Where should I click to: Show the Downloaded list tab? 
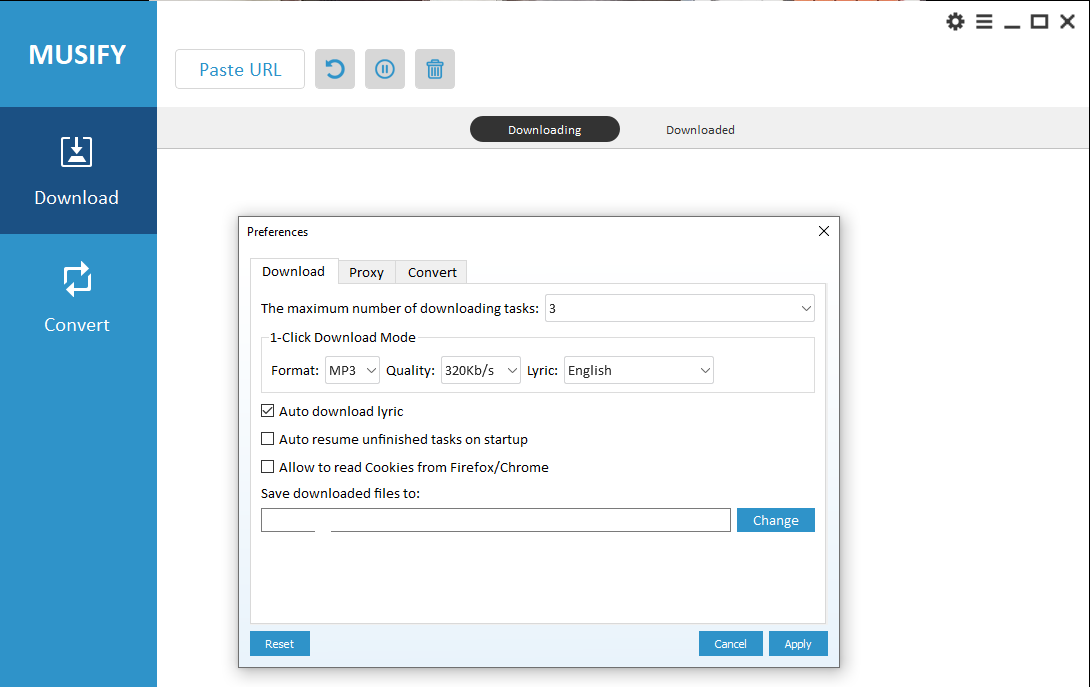(700, 129)
